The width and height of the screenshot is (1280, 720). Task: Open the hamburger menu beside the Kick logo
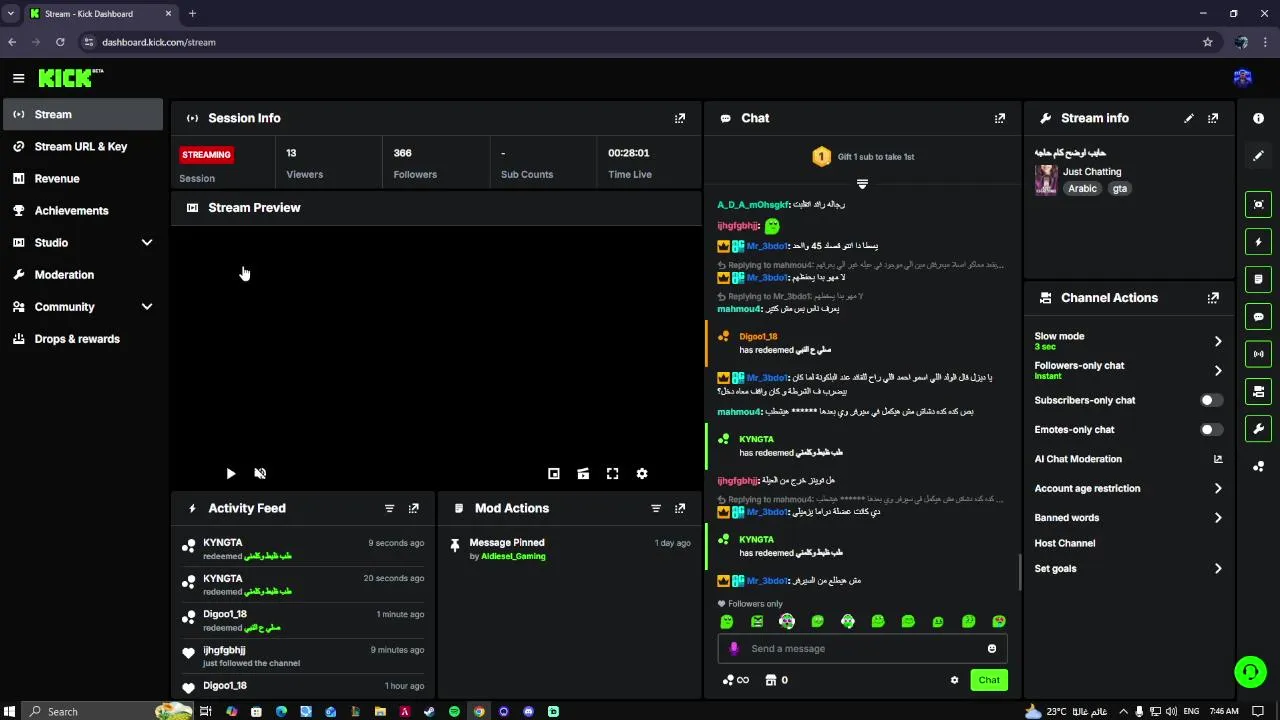[x=18, y=78]
